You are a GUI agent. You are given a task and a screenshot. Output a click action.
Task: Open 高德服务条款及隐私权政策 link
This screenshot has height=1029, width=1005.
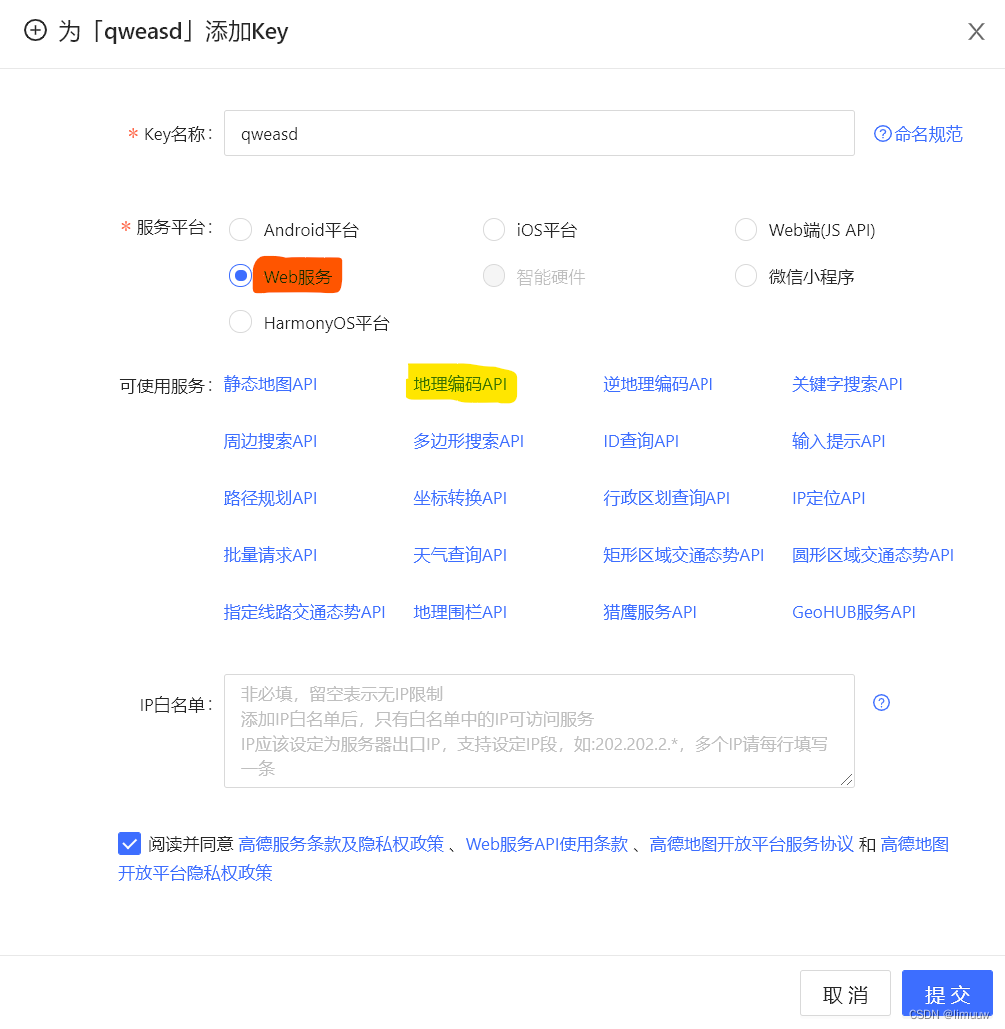[341, 844]
